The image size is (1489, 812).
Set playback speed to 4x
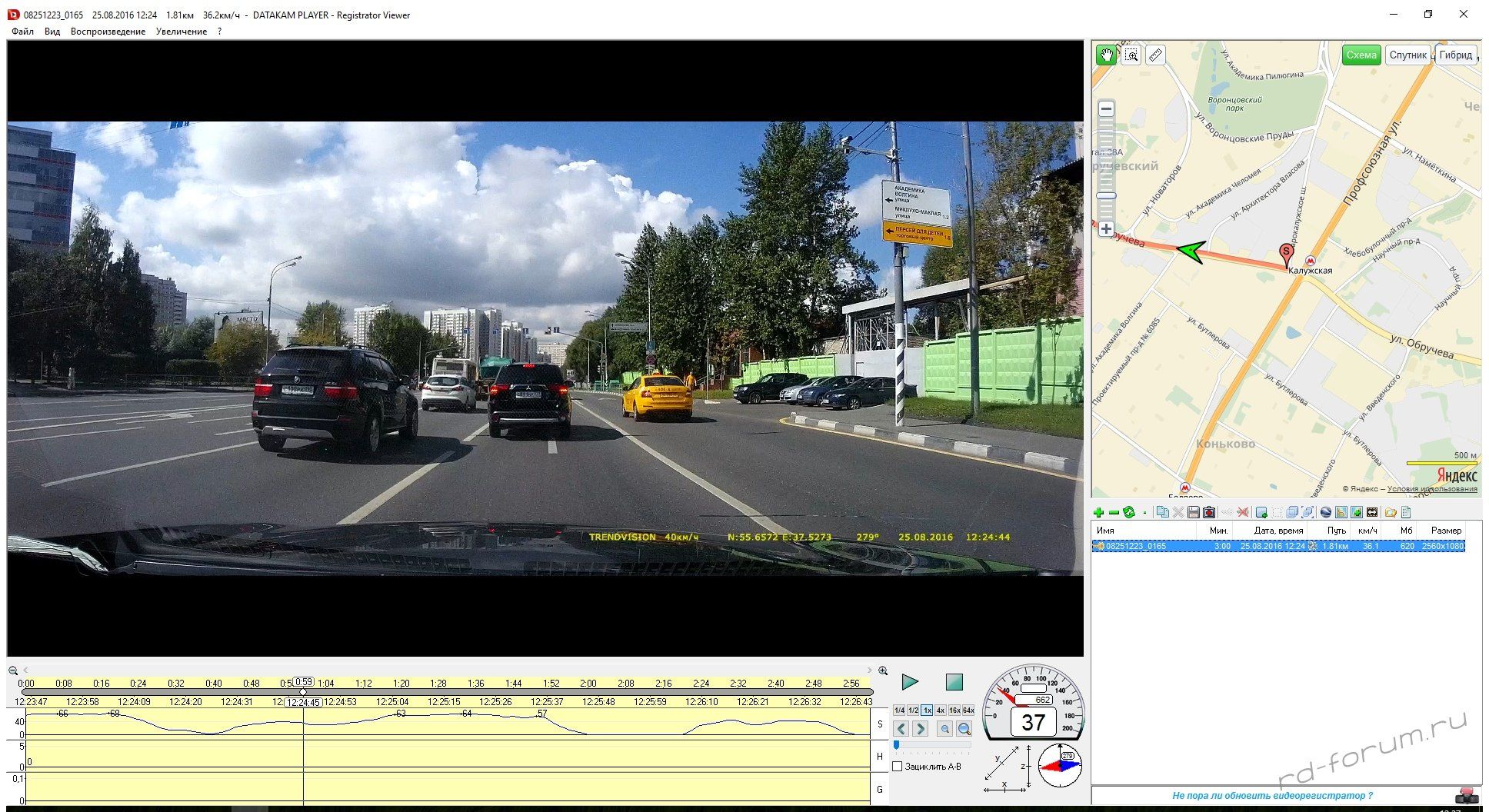point(941,710)
